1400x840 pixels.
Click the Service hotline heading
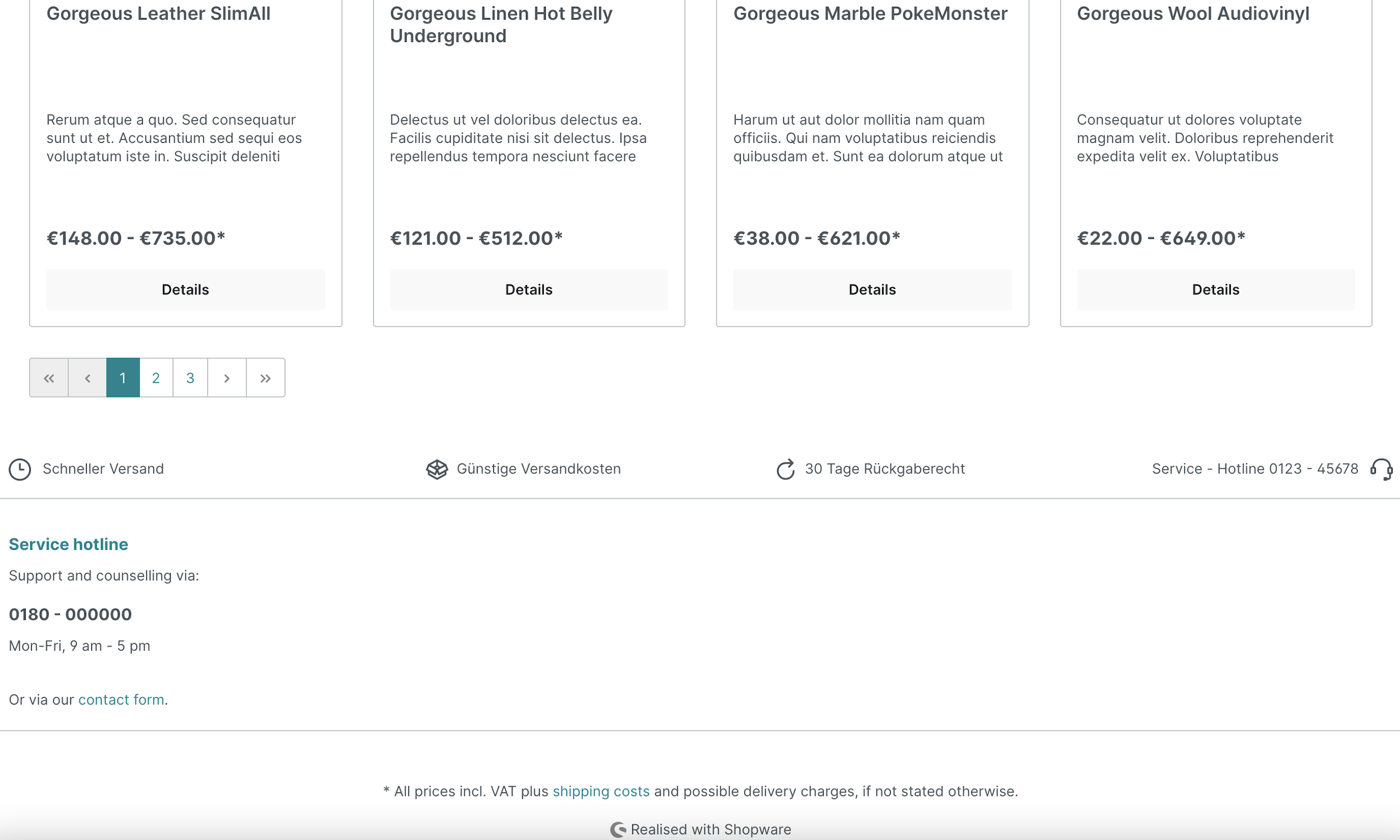coord(68,544)
